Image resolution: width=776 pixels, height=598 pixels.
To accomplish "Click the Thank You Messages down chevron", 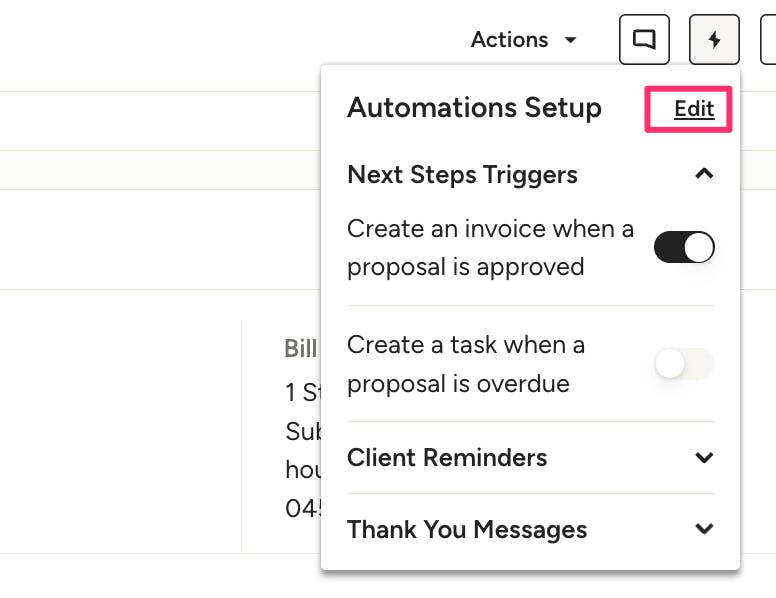I will click(x=704, y=529).
